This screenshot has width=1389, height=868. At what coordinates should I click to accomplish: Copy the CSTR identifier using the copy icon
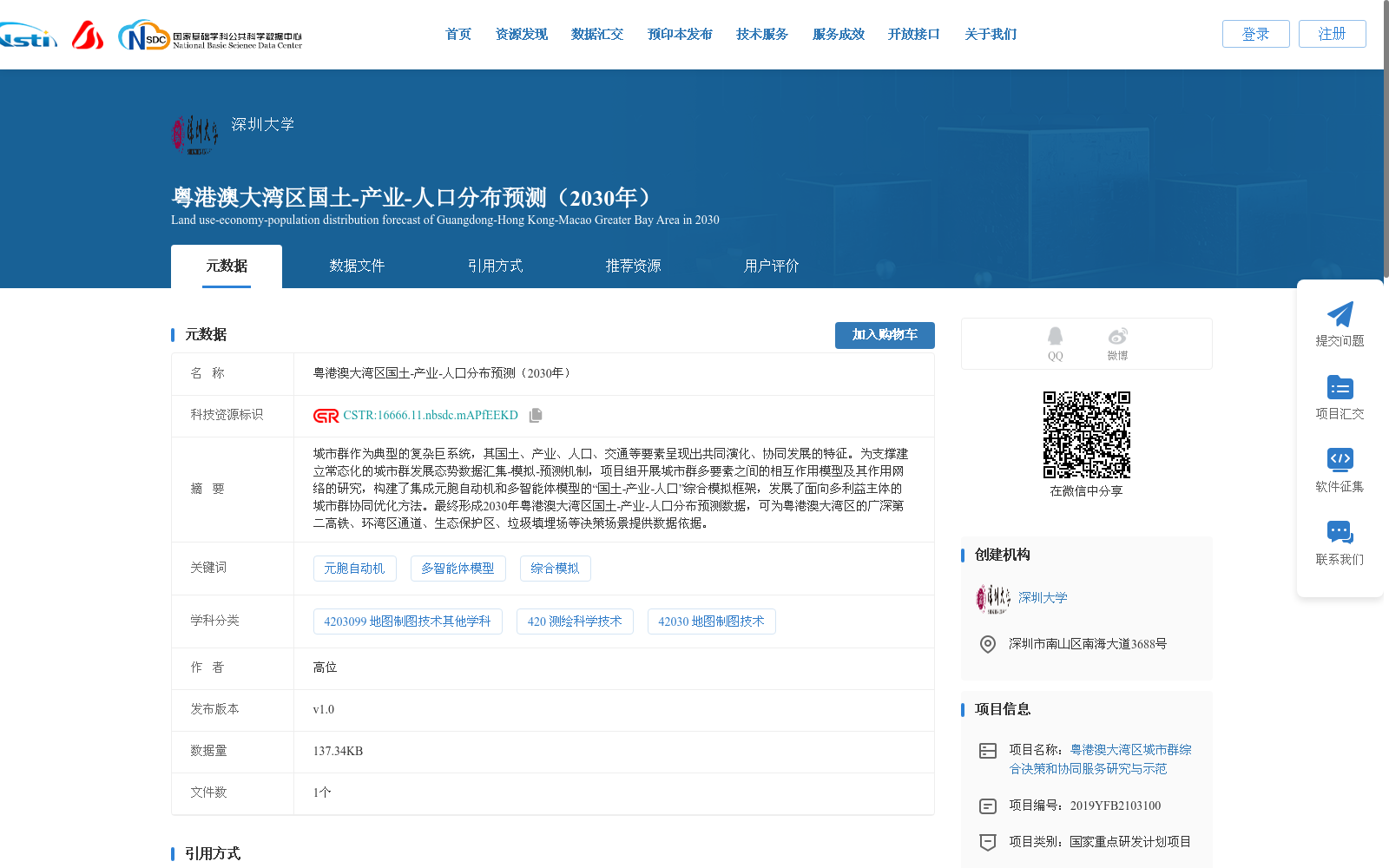[x=536, y=415]
